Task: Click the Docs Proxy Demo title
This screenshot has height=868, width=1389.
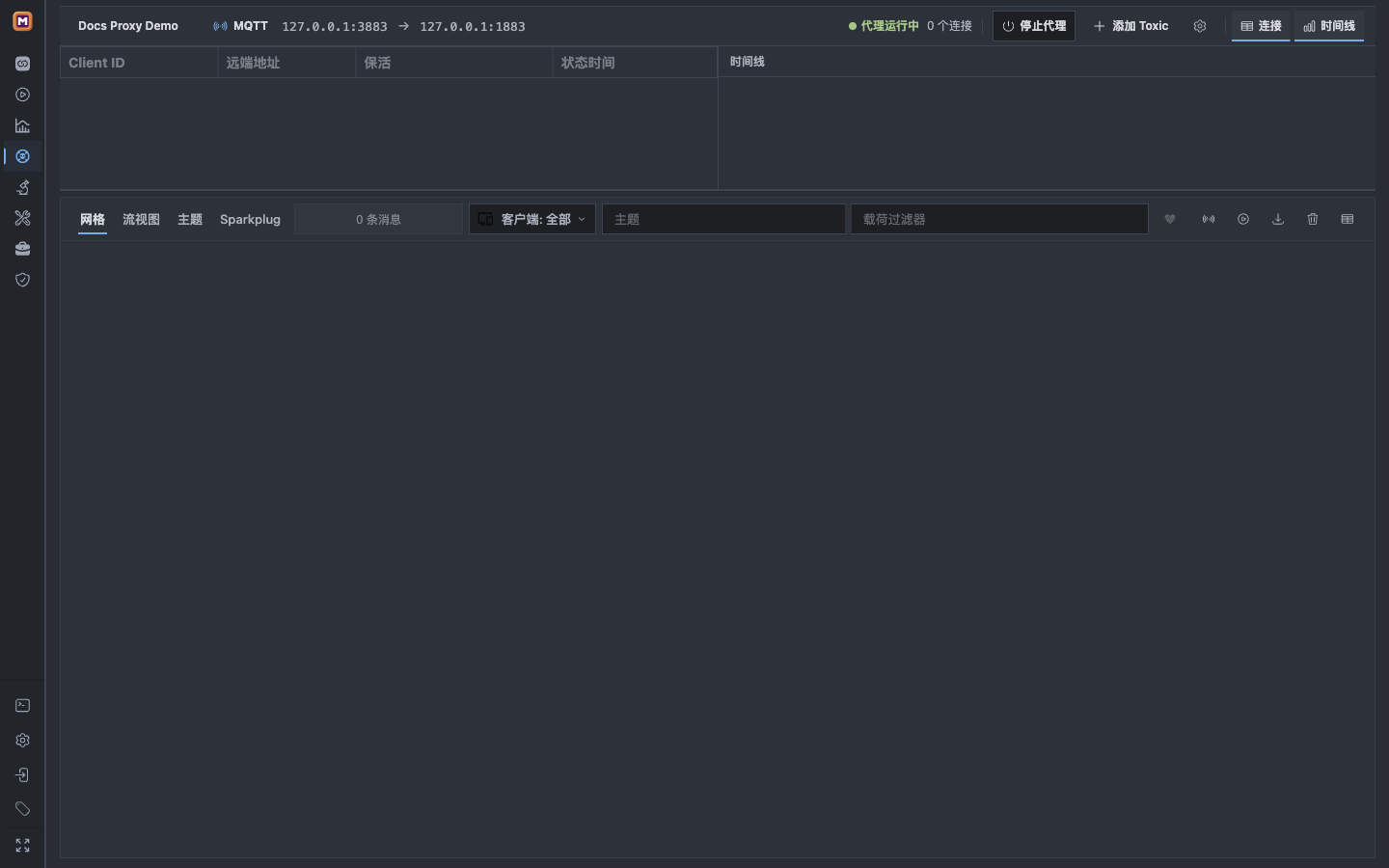Action: coord(128,26)
